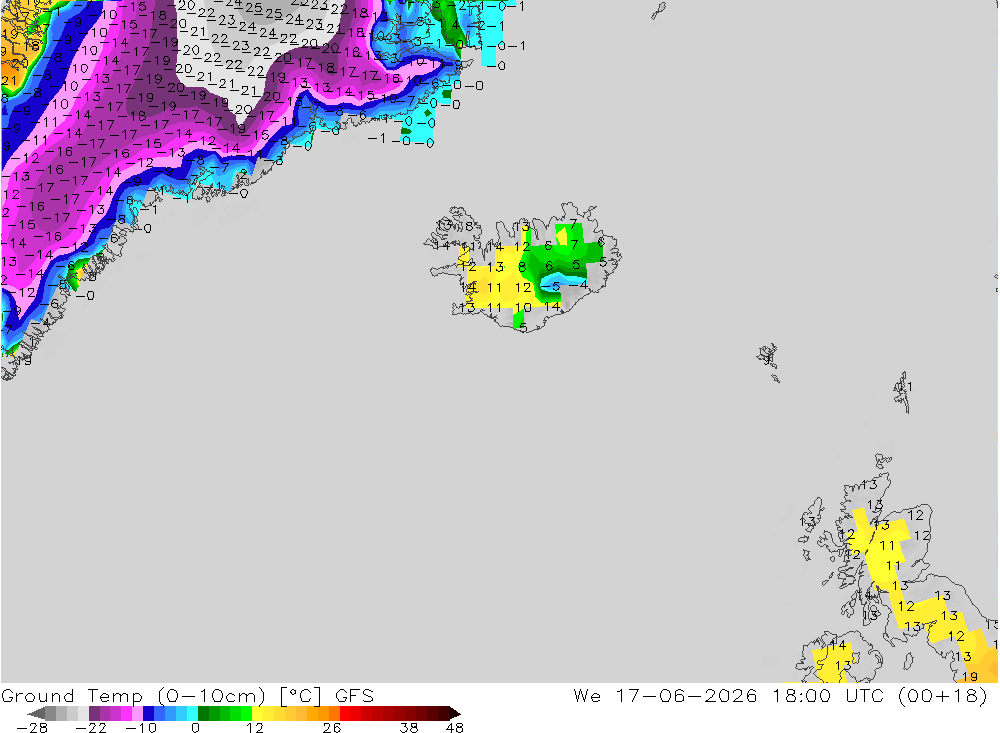Viewport: 1000px width, 733px height.
Task: Click the 48 legend label
Action: 455,728
